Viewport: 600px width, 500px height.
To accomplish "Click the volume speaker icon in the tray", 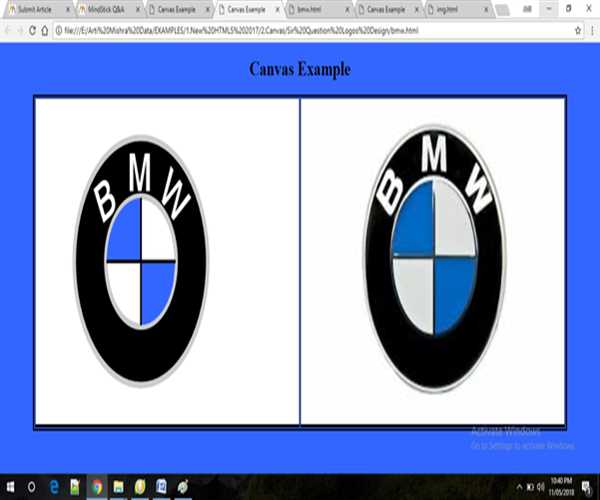I will (x=540, y=487).
